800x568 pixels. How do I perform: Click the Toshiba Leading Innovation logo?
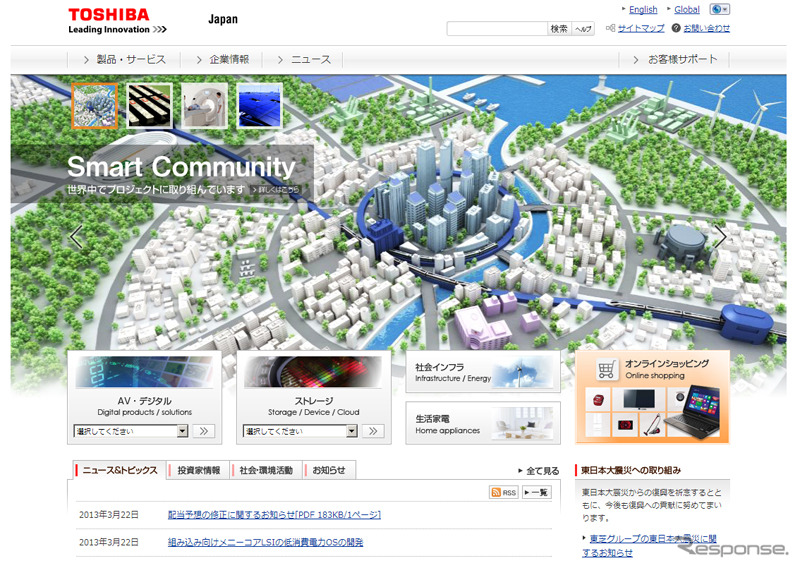(x=117, y=21)
